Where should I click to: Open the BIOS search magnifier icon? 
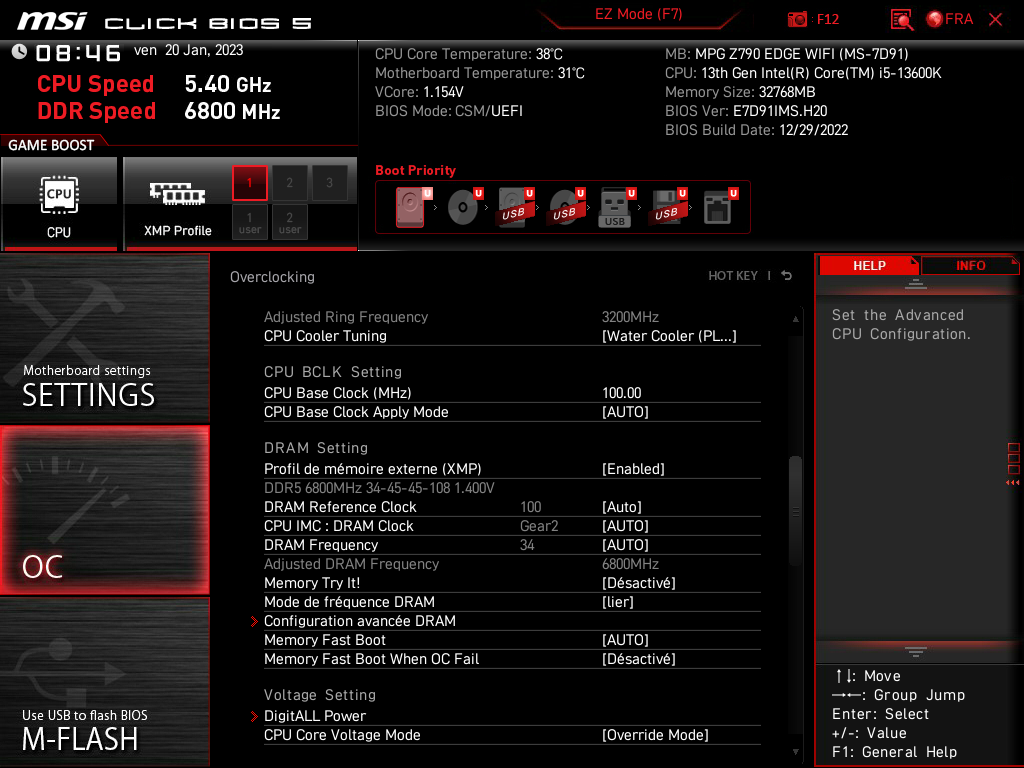coord(902,19)
